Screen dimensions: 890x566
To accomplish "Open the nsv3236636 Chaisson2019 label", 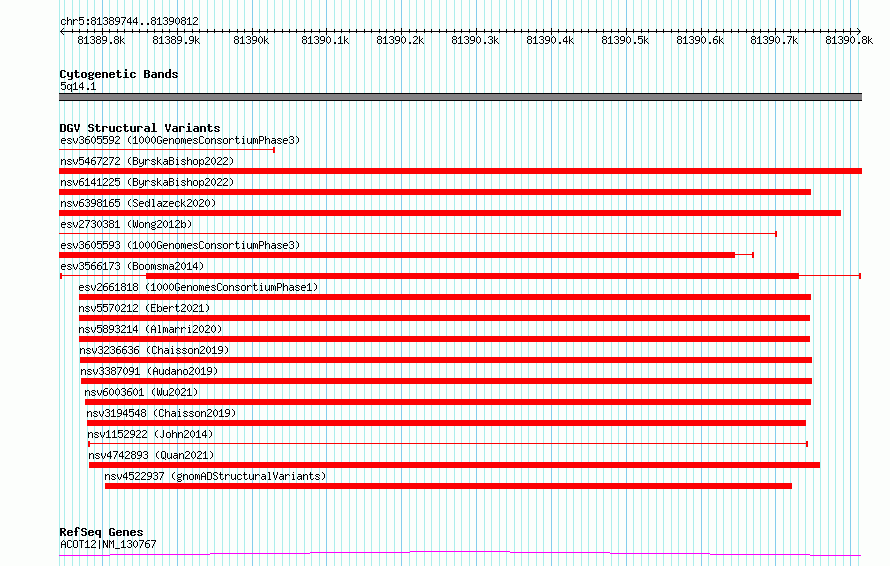I will pyautogui.click(x=154, y=350).
